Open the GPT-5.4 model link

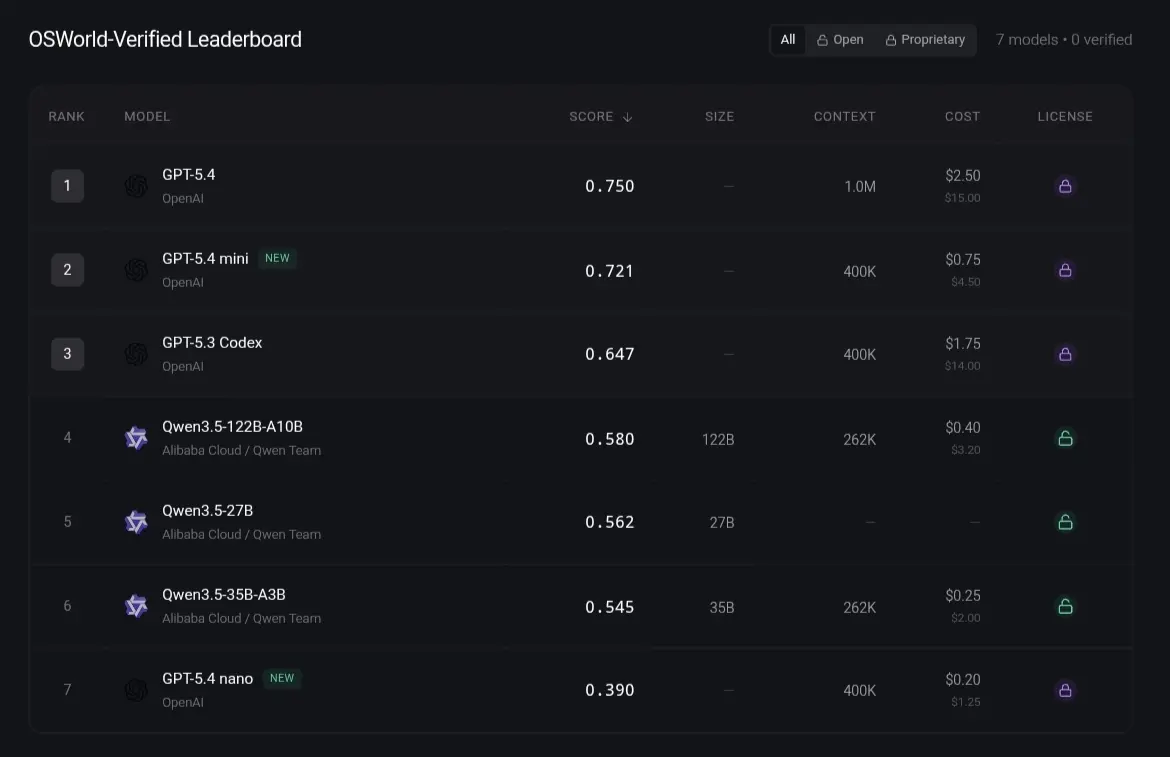189,175
